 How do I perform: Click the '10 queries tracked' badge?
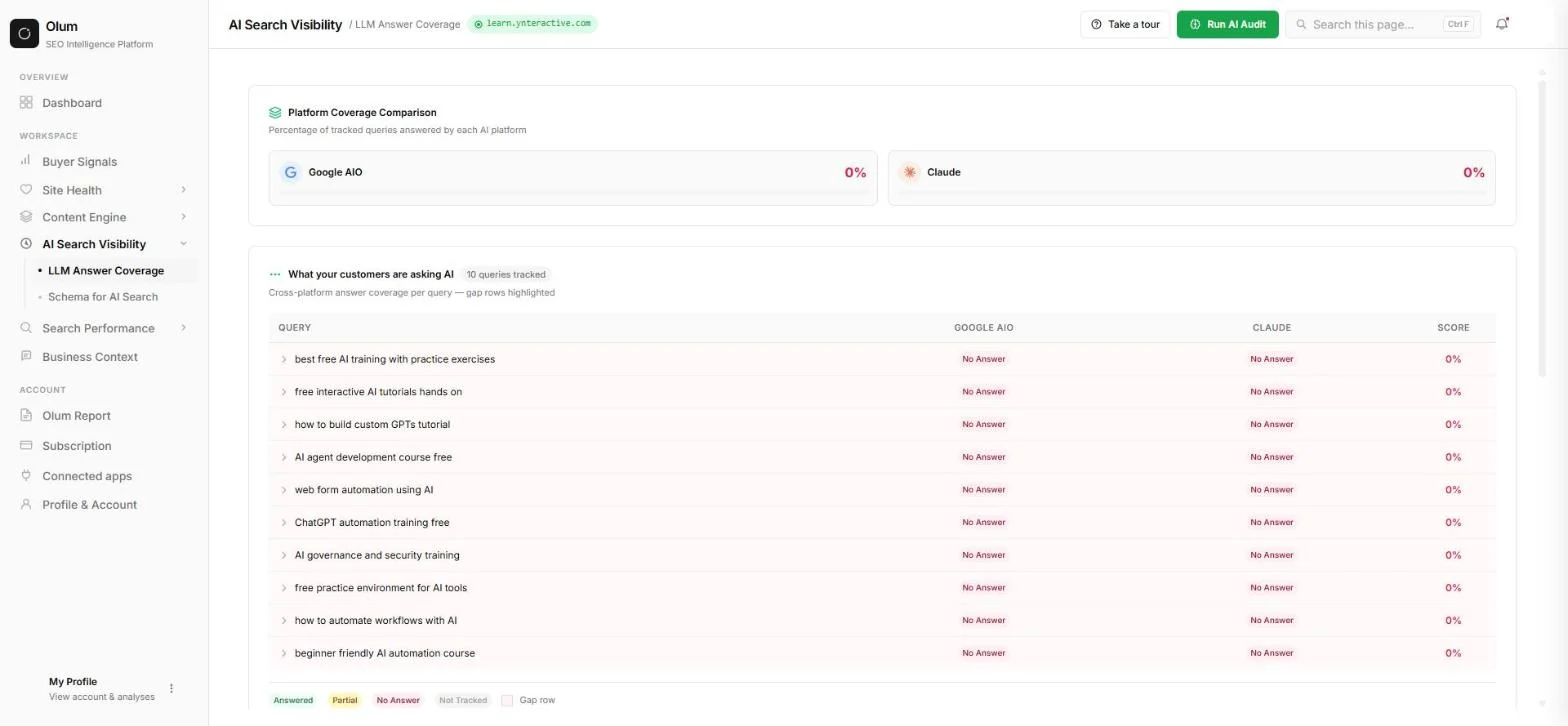[506, 274]
